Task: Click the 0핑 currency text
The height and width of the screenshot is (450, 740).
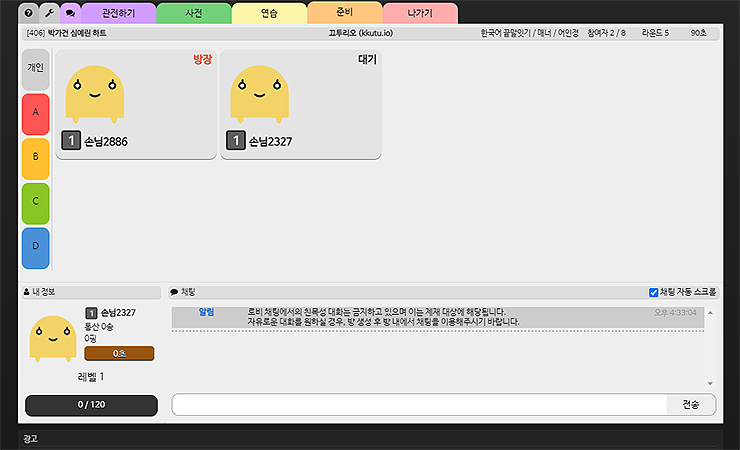Action: click(x=91, y=338)
